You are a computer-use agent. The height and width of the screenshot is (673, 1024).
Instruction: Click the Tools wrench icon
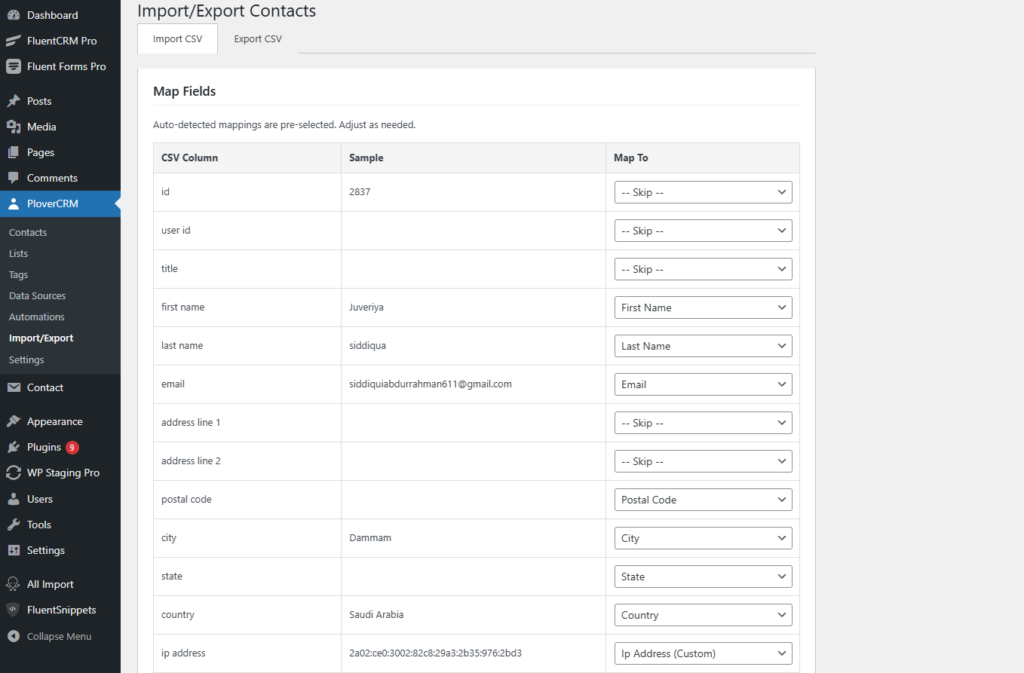coord(13,525)
